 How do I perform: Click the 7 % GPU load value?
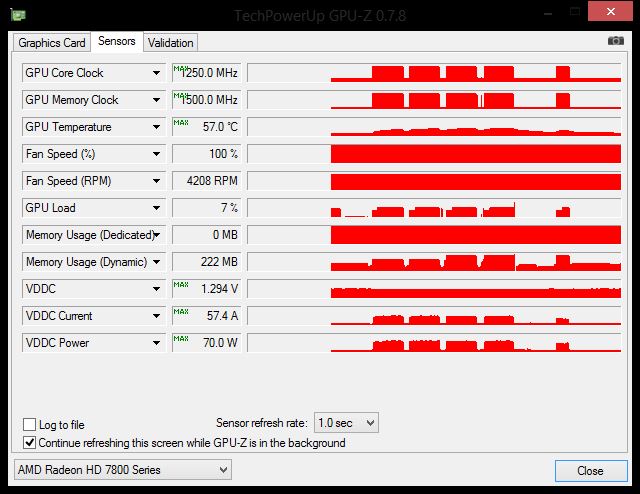coord(207,208)
